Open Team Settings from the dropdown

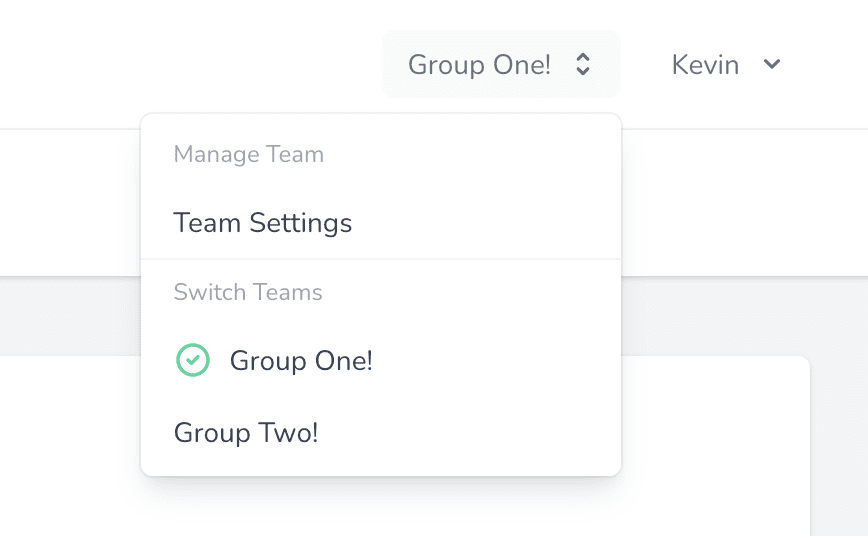(263, 222)
